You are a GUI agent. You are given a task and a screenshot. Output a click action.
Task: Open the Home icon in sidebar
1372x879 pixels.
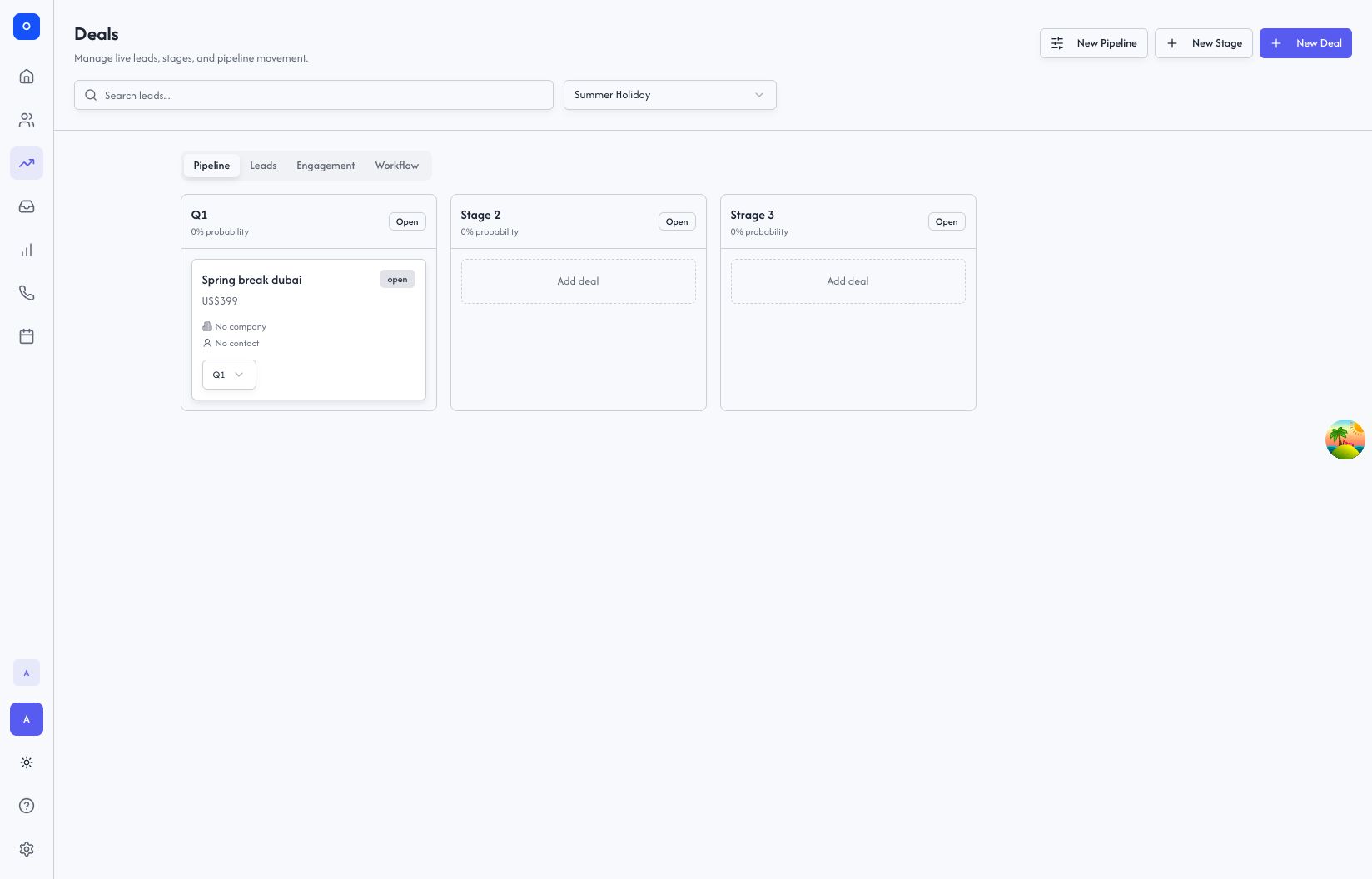click(x=27, y=77)
